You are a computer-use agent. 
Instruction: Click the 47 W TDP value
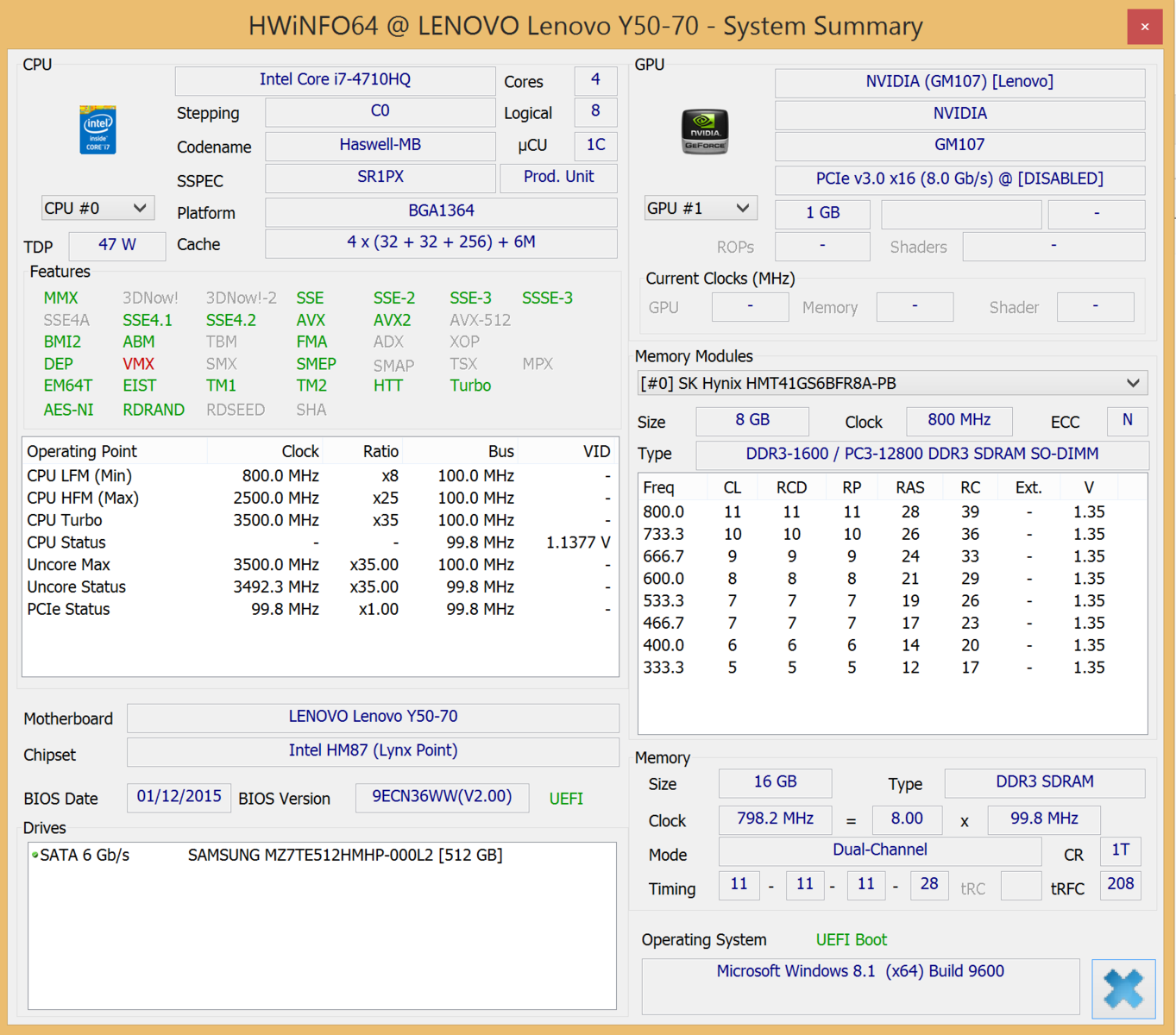(116, 245)
